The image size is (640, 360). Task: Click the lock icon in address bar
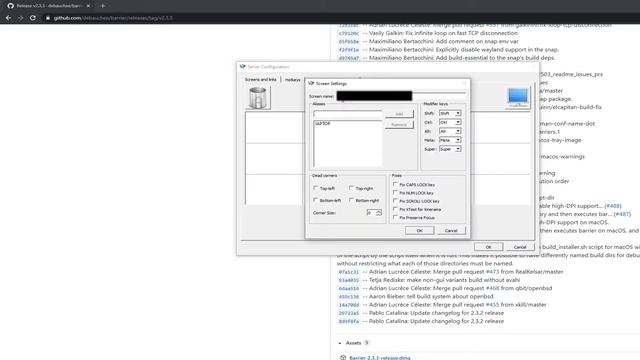coord(48,18)
